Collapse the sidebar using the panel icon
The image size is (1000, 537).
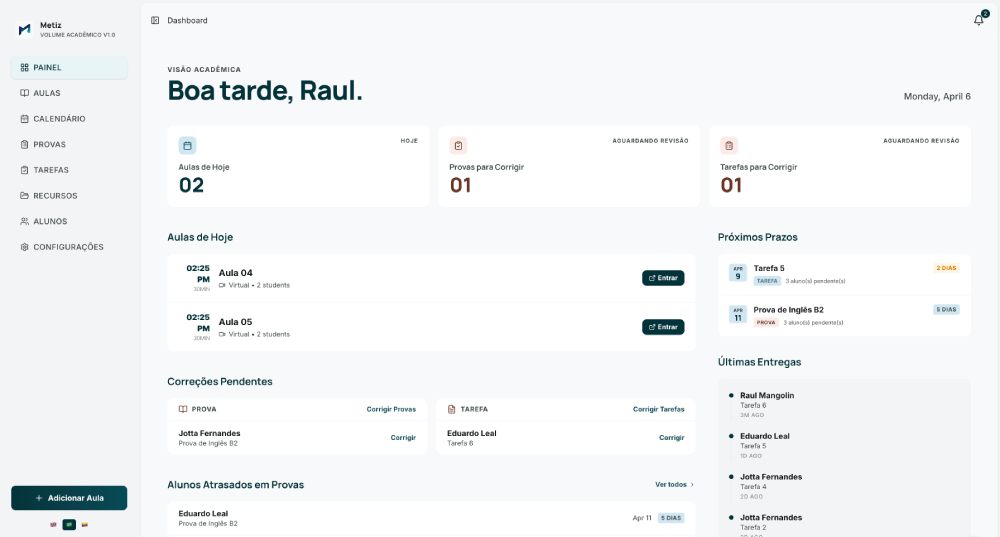(x=155, y=20)
